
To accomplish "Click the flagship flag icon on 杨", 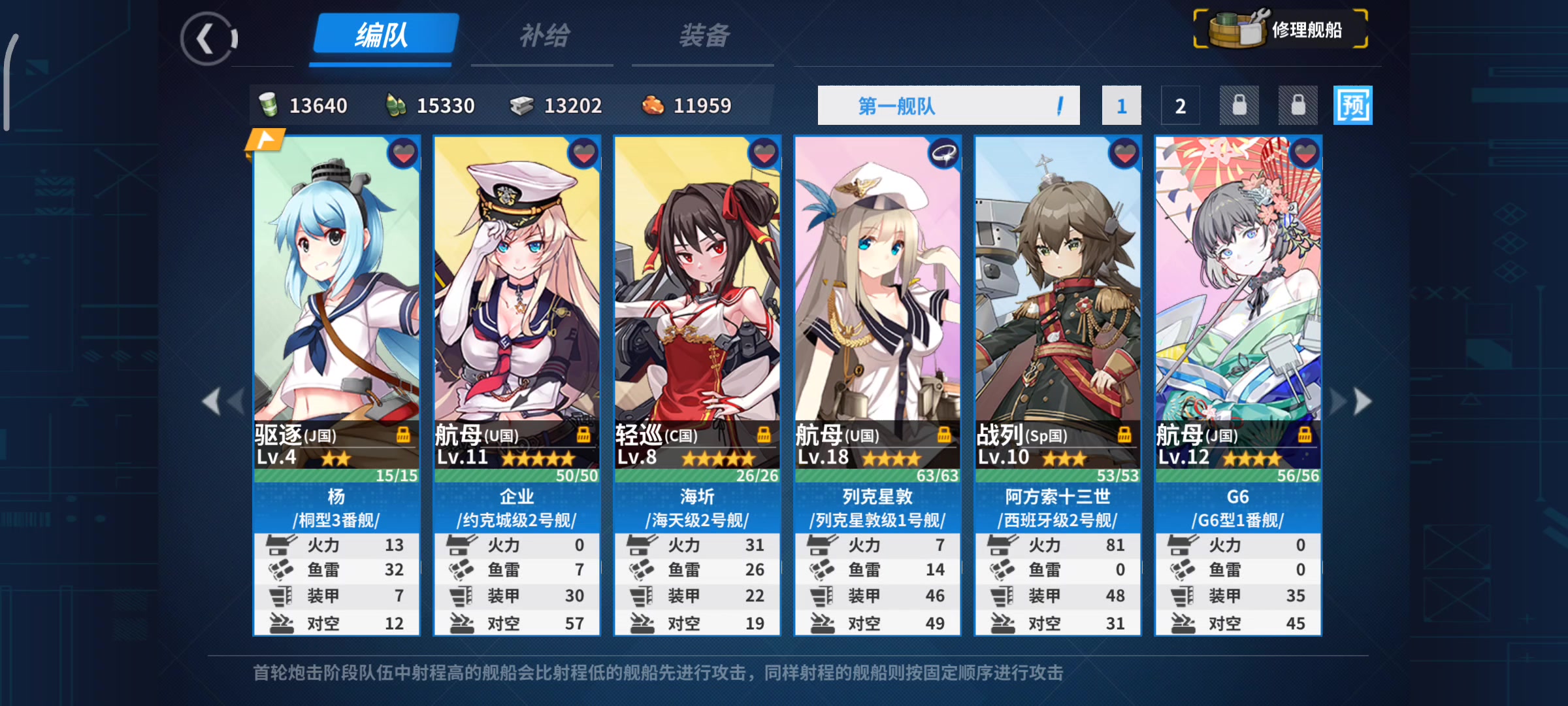I will 265,141.
